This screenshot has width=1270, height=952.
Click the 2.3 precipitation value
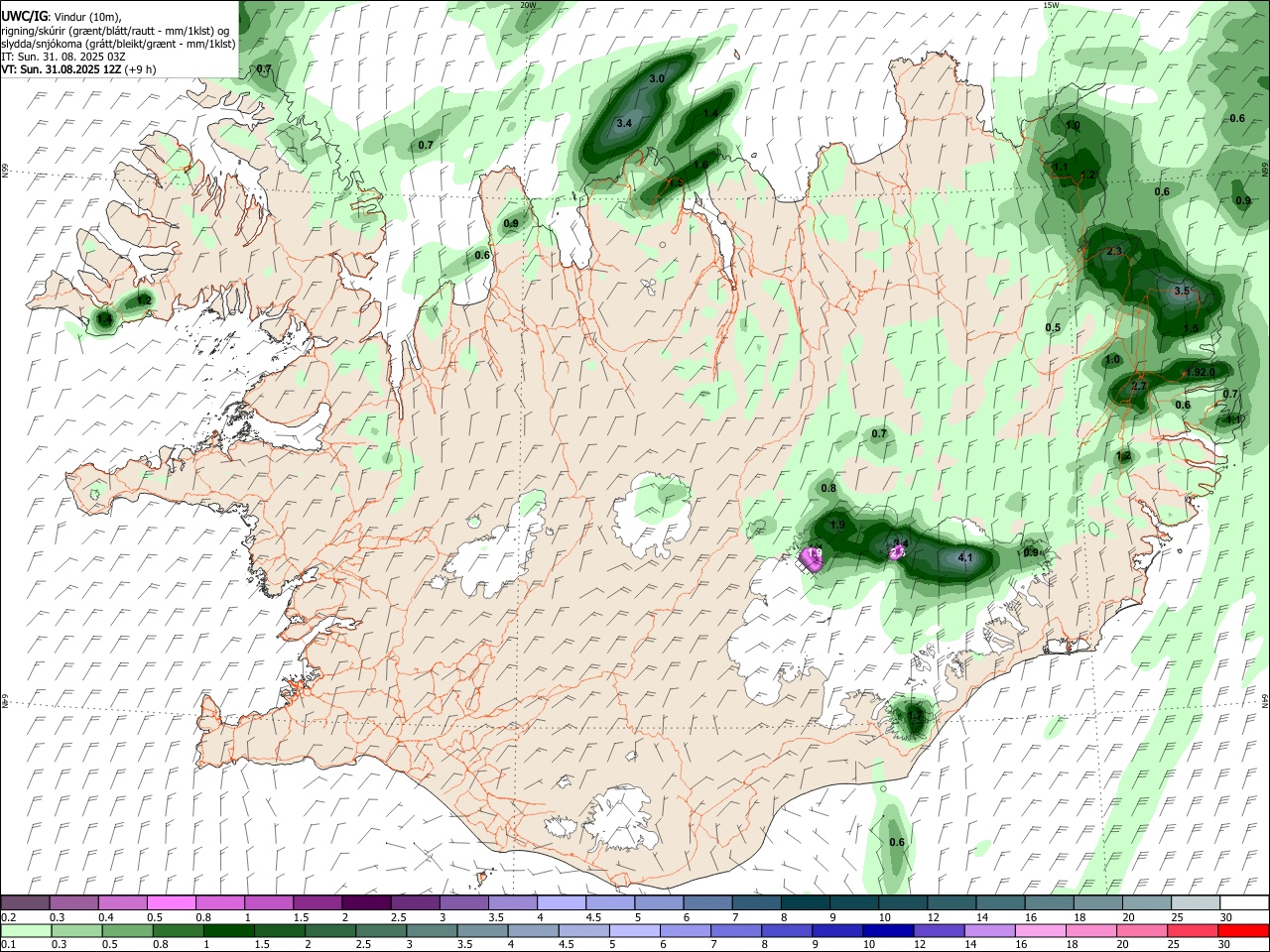pyautogui.click(x=1113, y=252)
